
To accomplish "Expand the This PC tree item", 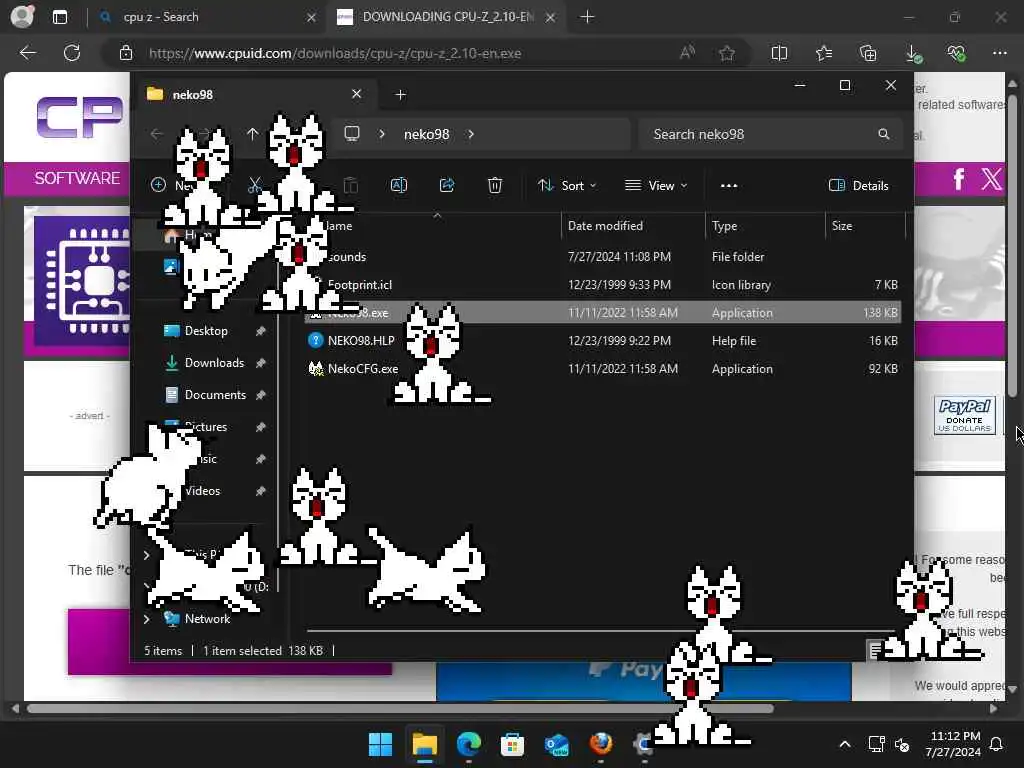I will pyautogui.click(x=147, y=554).
